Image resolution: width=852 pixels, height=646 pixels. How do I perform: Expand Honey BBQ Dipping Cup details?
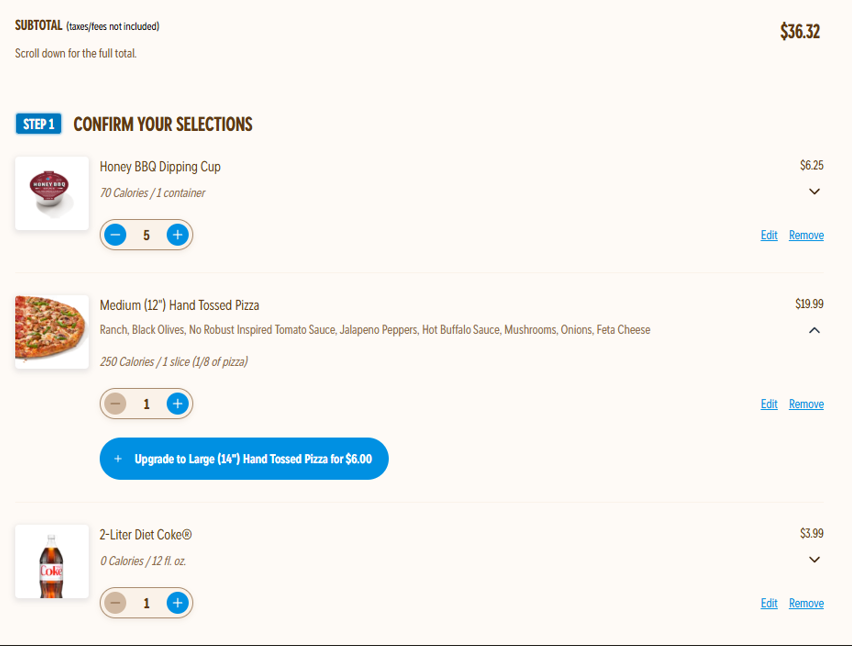point(814,191)
